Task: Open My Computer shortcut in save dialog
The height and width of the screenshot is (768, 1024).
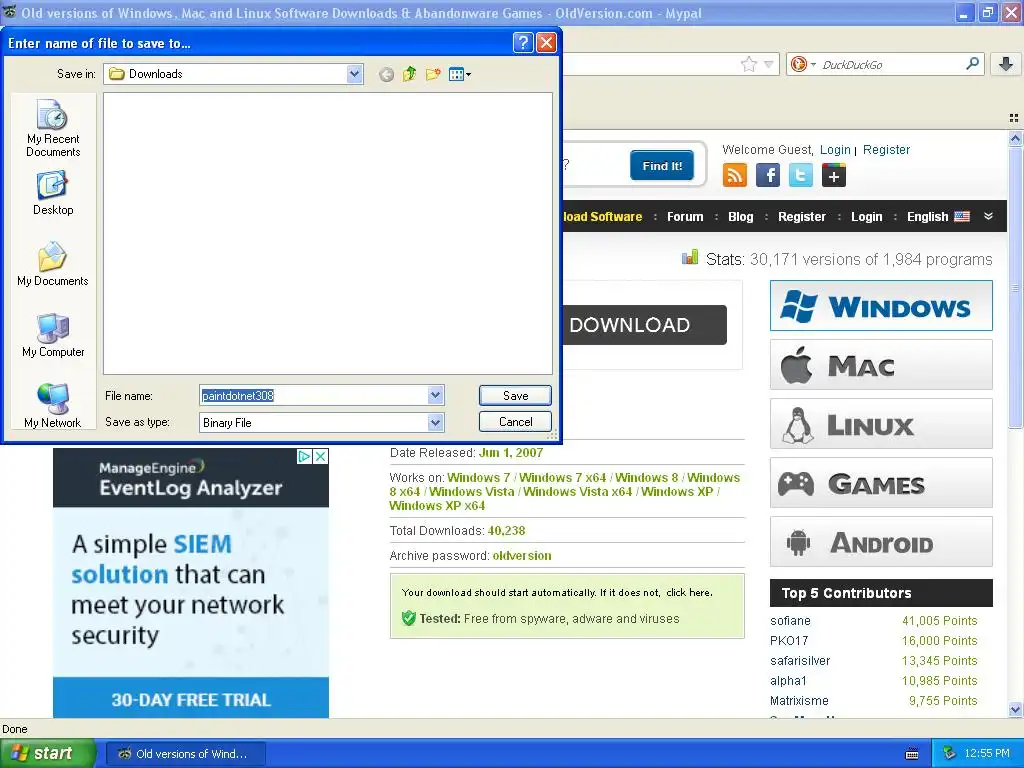Action: [53, 335]
